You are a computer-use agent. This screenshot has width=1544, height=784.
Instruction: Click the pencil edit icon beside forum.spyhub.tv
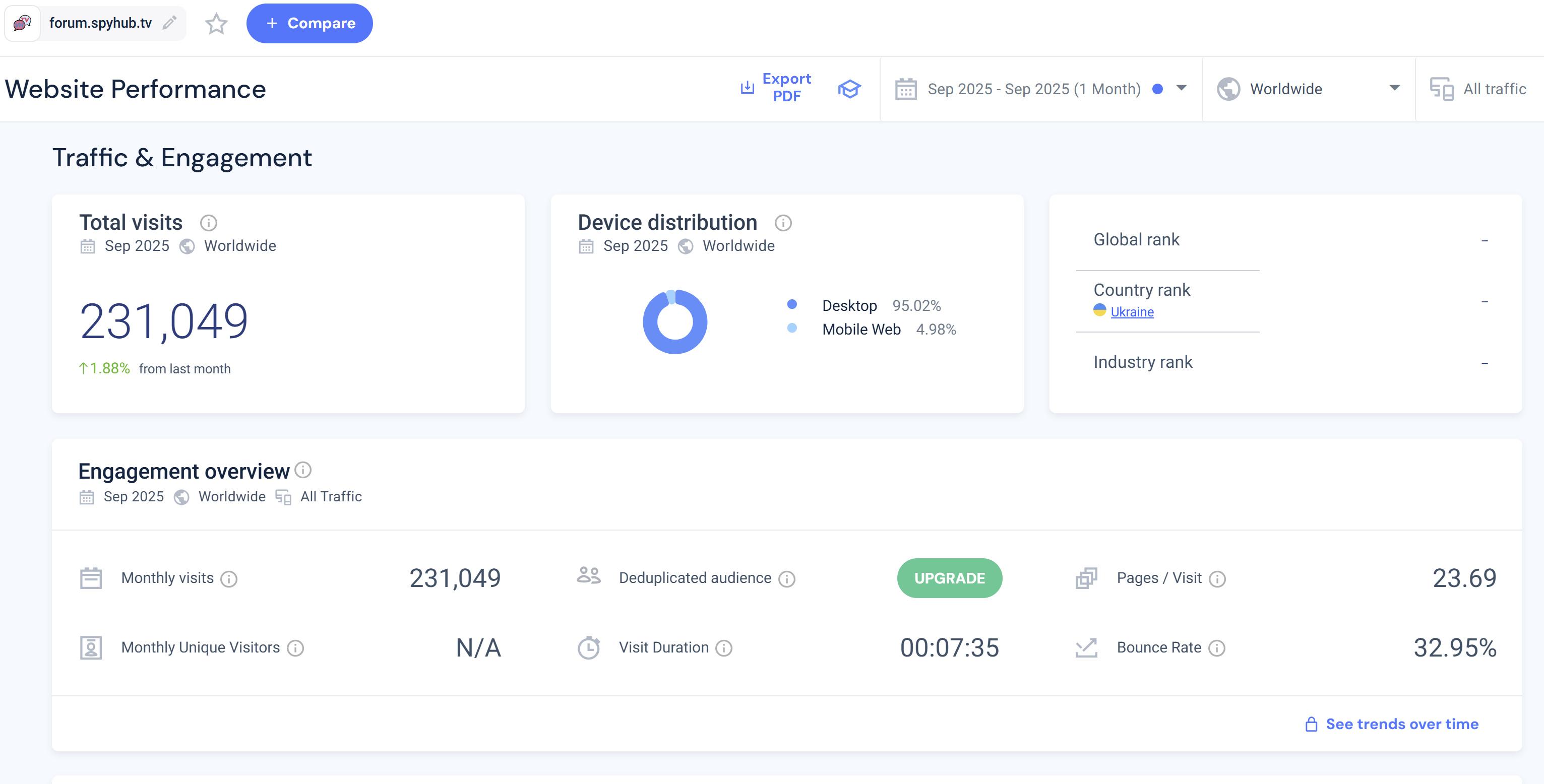click(170, 23)
